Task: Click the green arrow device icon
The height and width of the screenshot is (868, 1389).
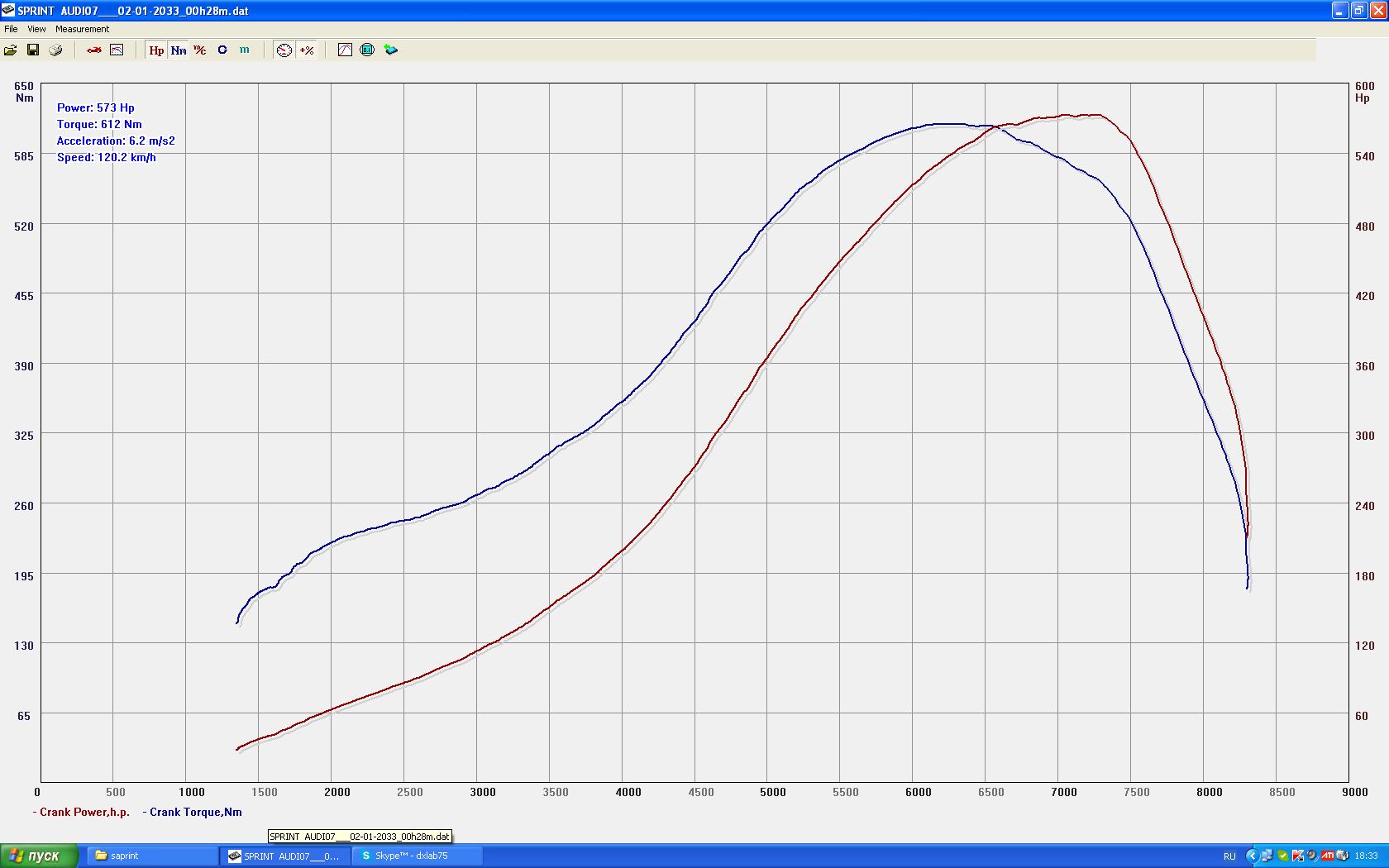Action: 390,50
